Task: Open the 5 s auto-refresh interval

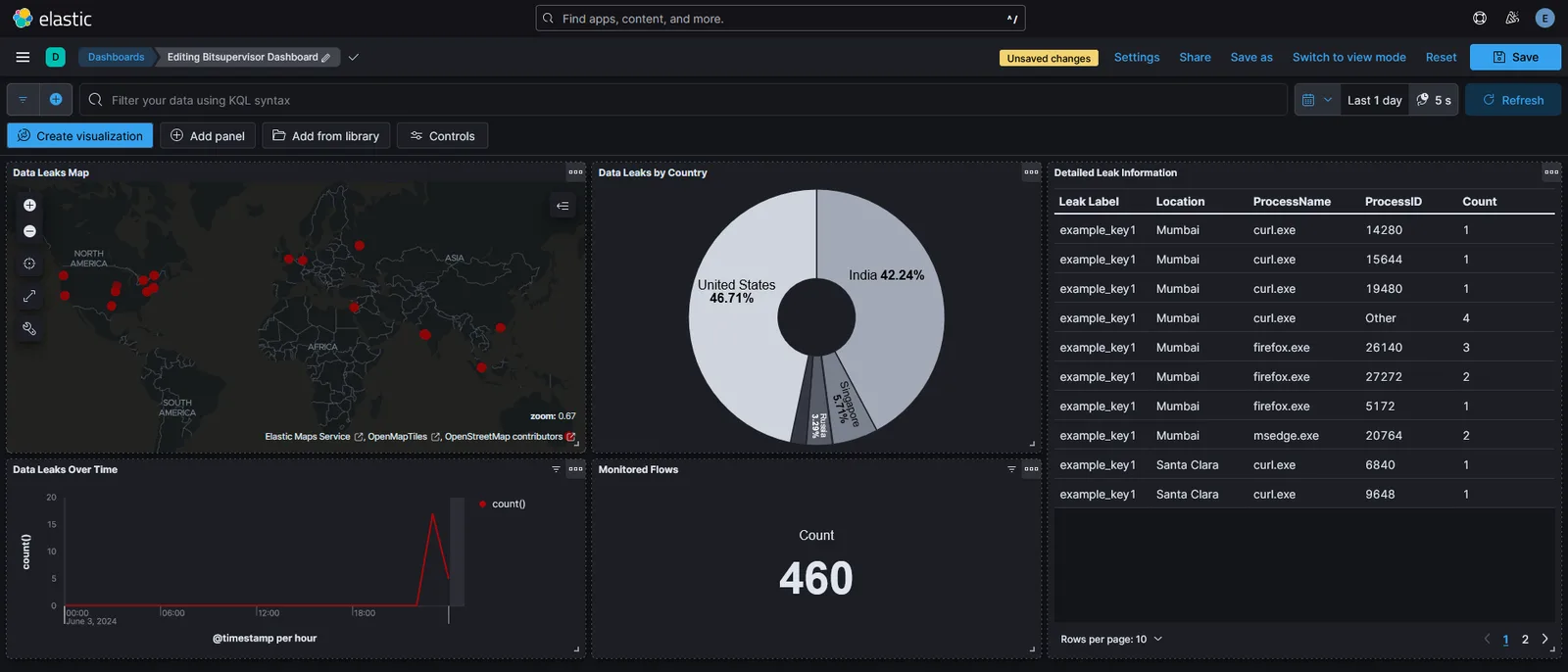Action: click(x=1434, y=100)
